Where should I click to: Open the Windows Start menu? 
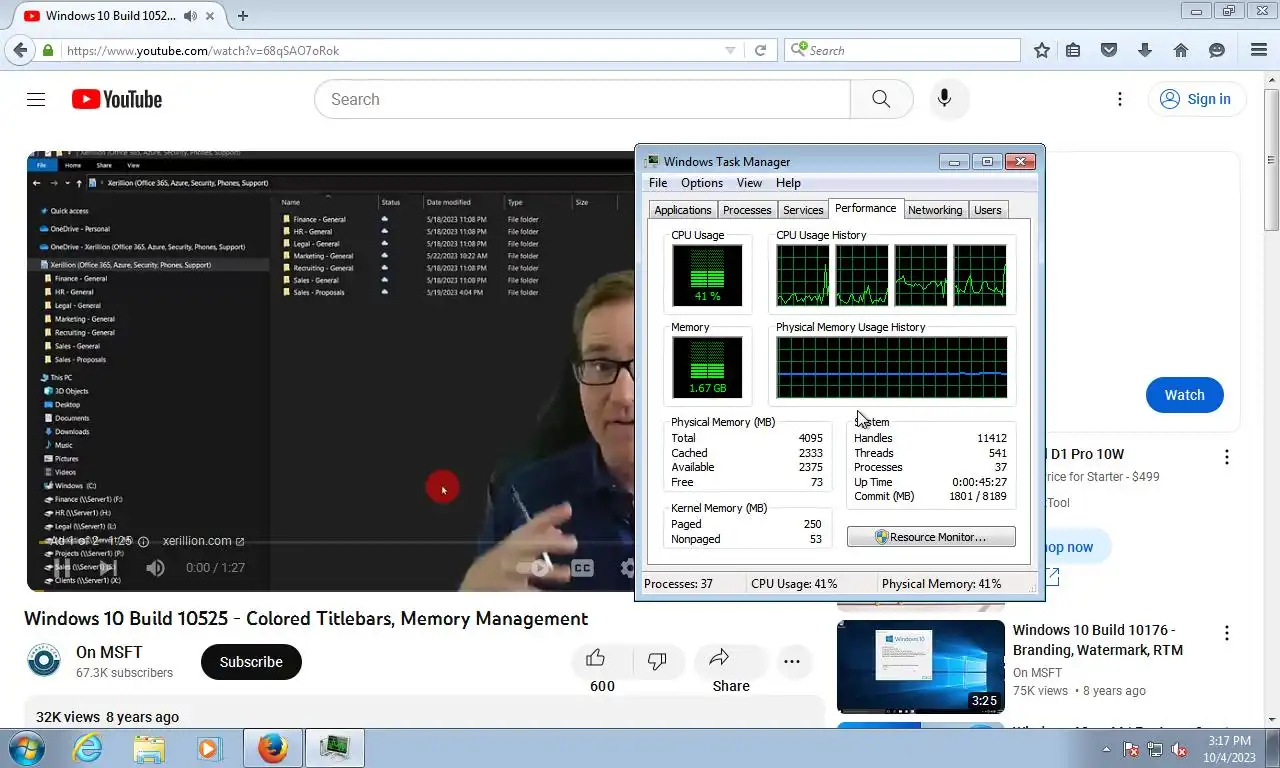click(x=26, y=748)
